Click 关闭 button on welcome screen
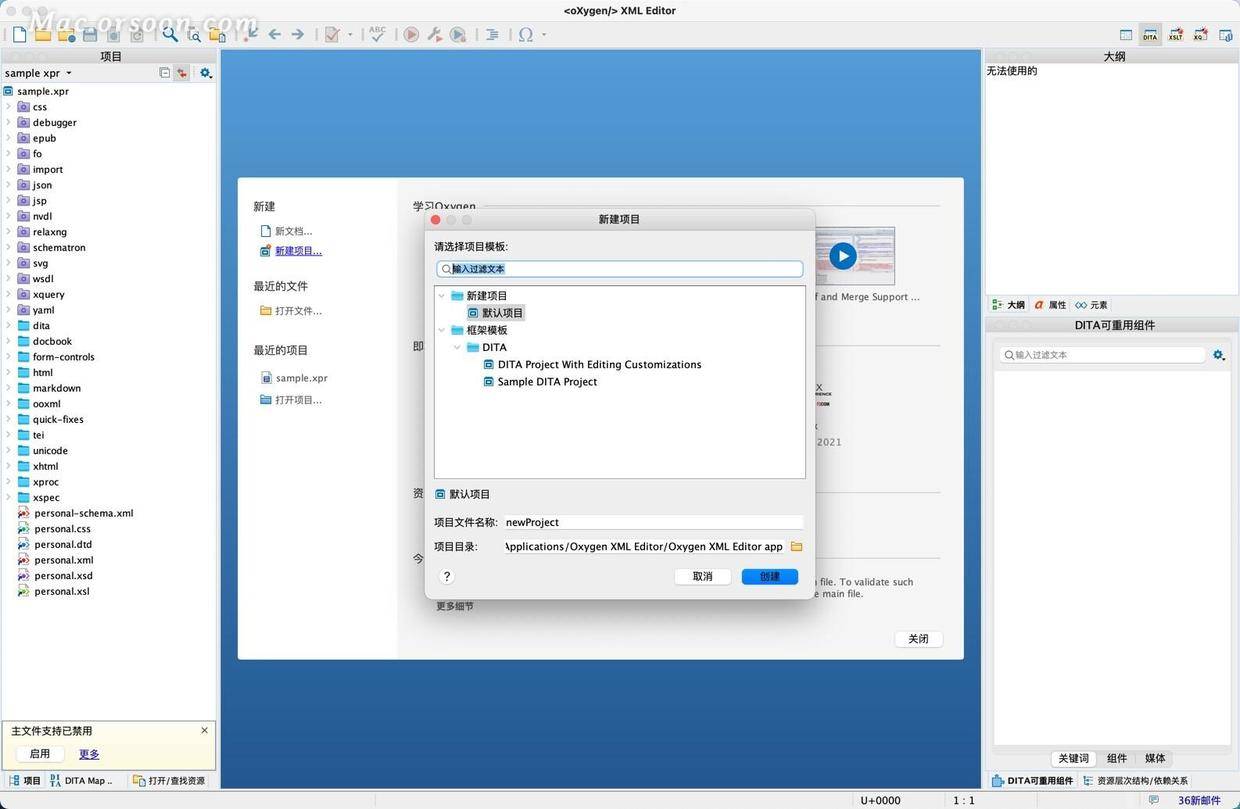 [x=918, y=639]
